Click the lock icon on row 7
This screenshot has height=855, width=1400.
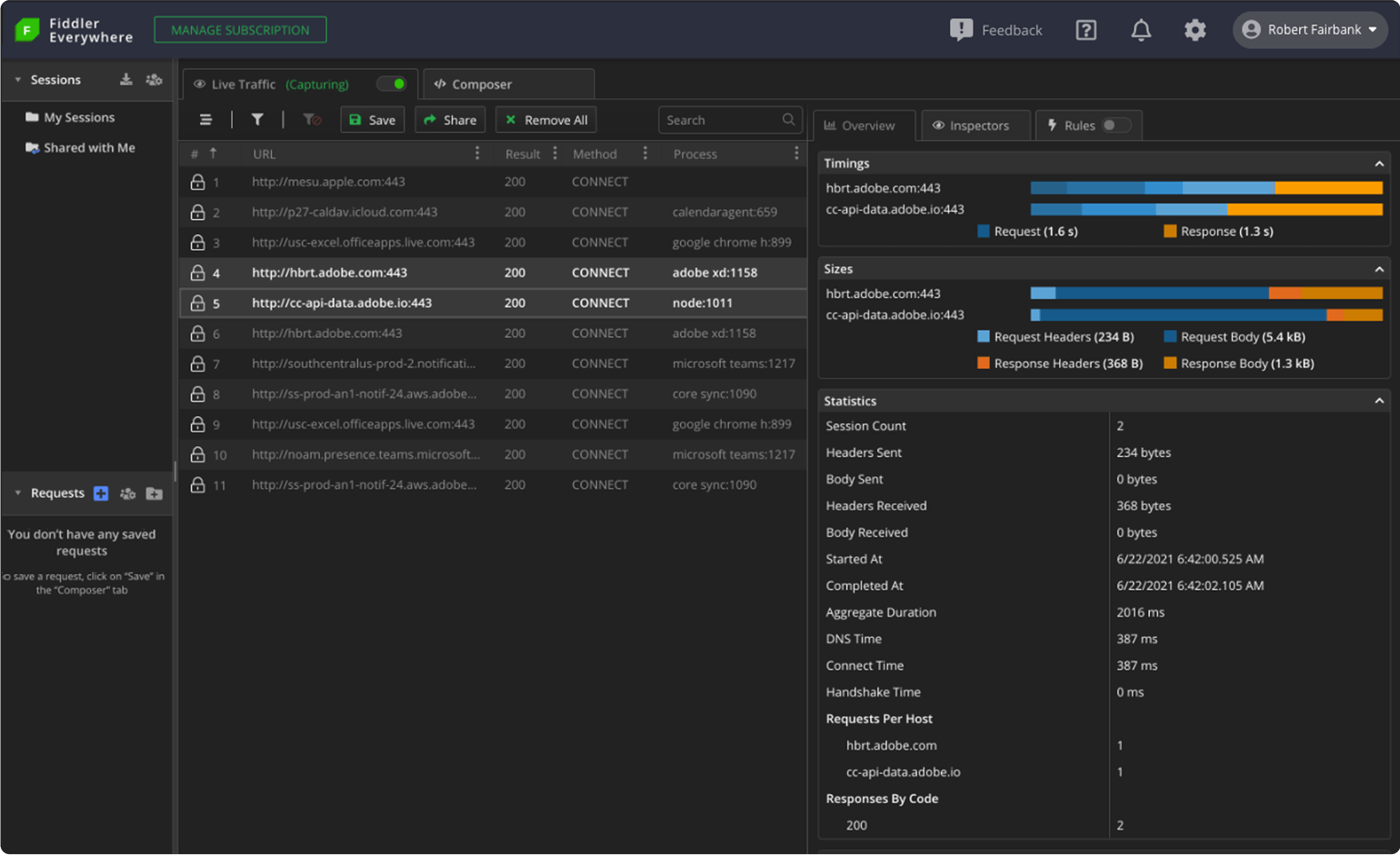click(x=197, y=363)
